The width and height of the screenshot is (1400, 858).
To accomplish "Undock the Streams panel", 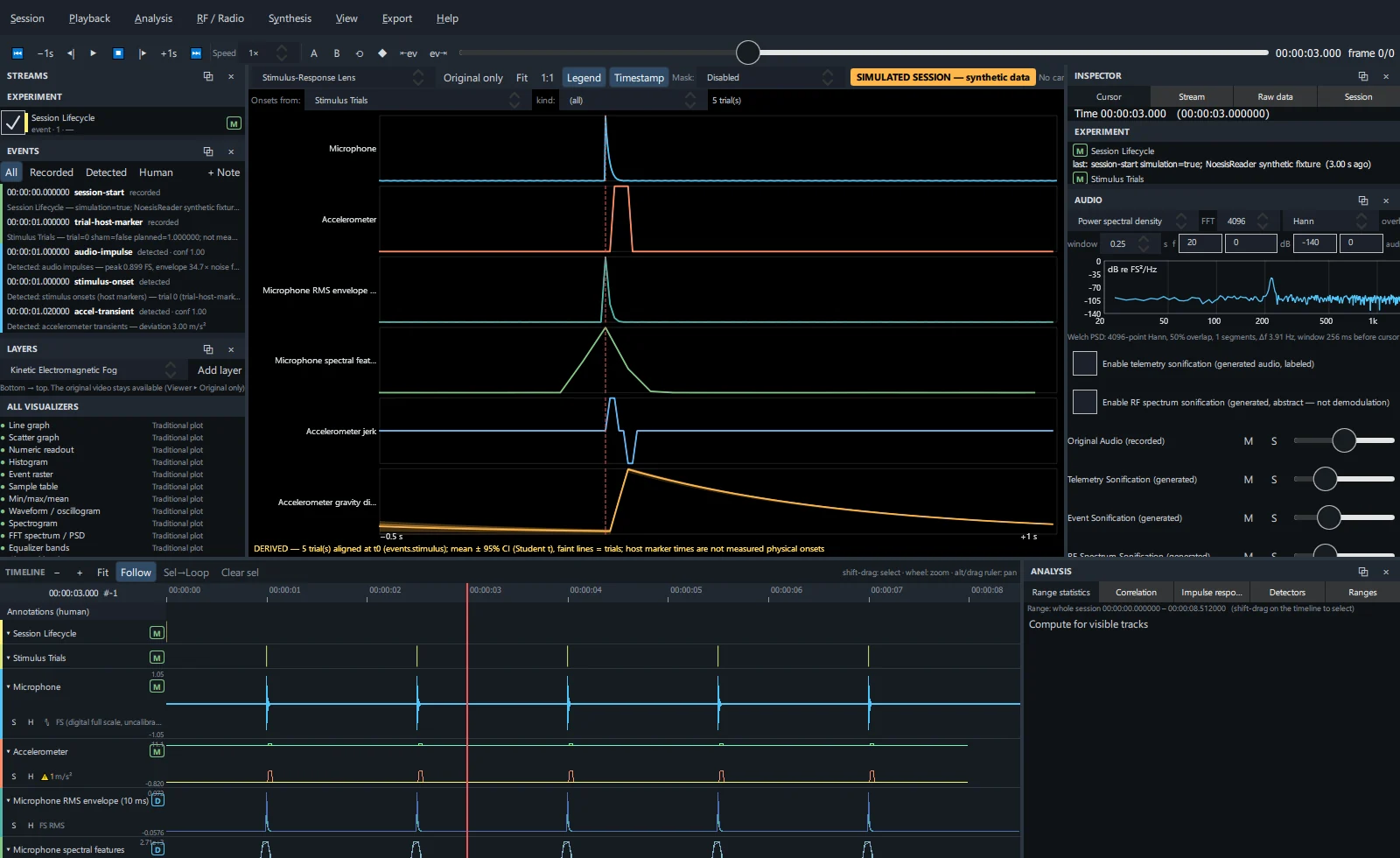I will [208, 76].
